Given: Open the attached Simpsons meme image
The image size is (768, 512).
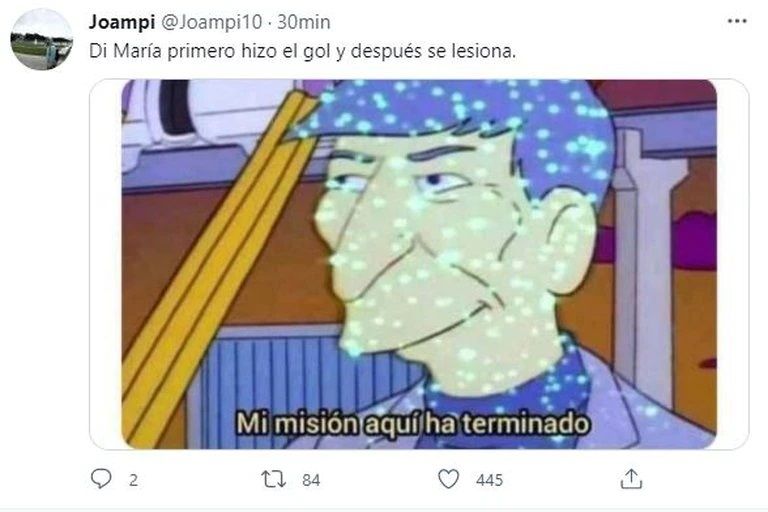Looking at the screenshot, I should 419,264.
